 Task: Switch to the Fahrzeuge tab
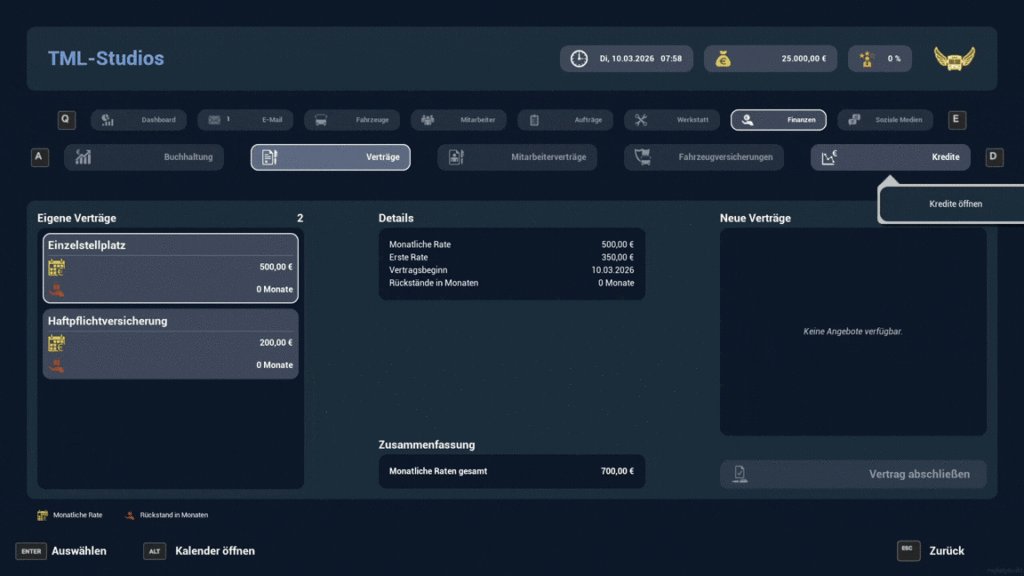352,120
